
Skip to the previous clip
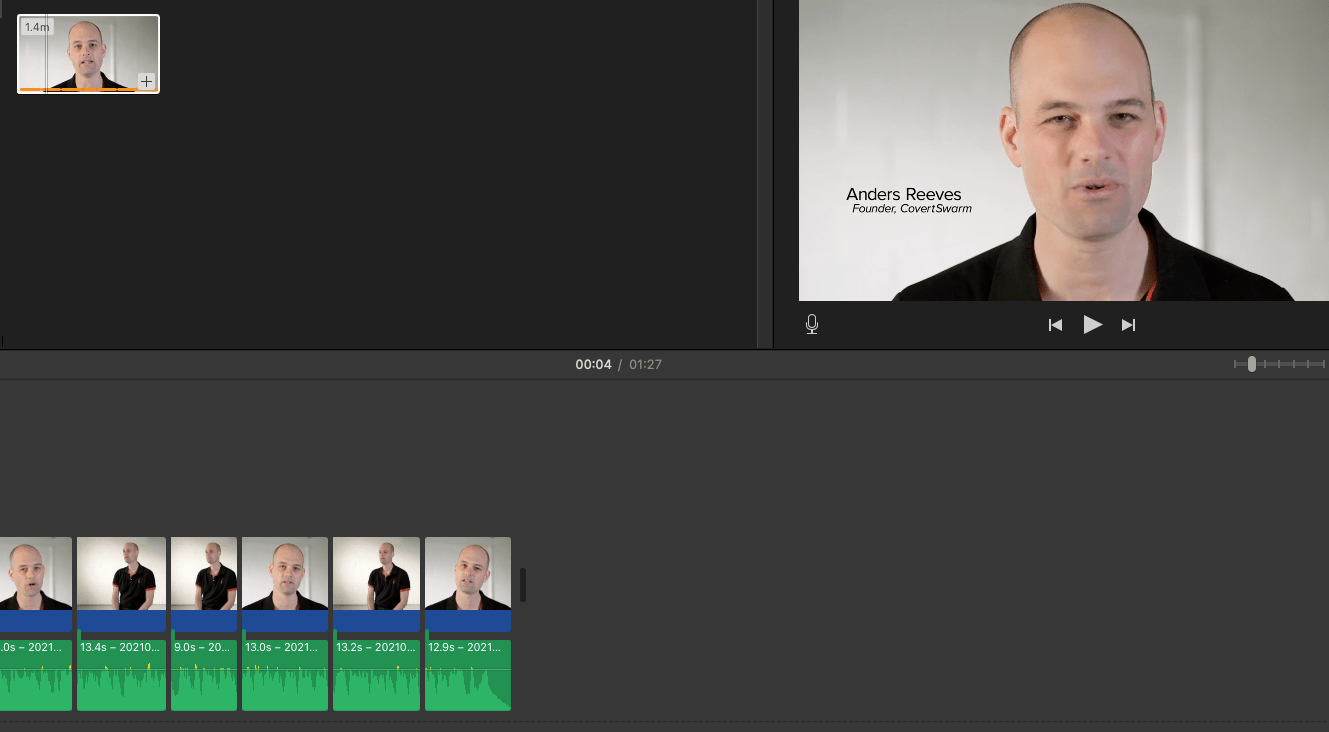tap(1055, 325)
